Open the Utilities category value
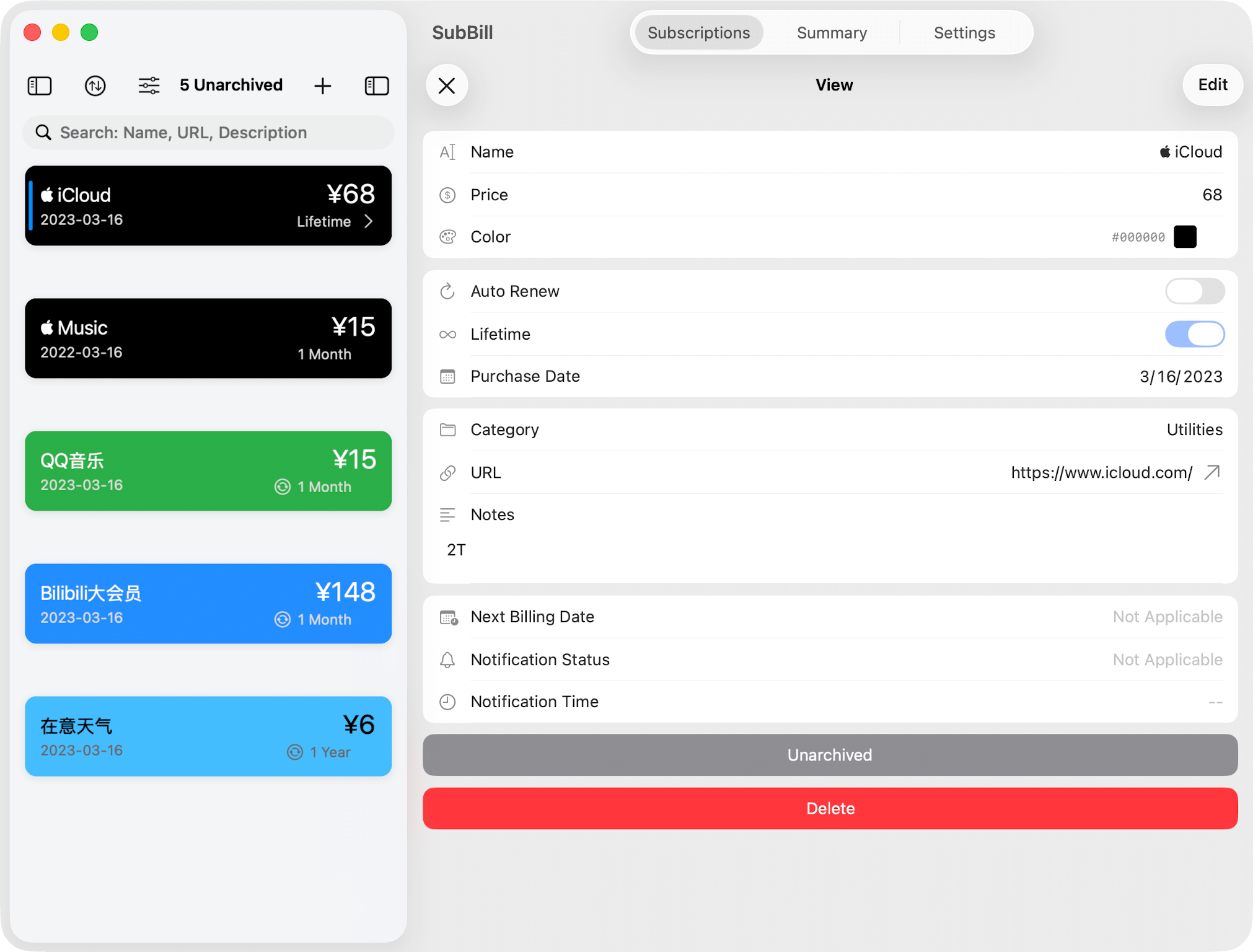Screen dimensions: 1253x952 pos(1194,430)
